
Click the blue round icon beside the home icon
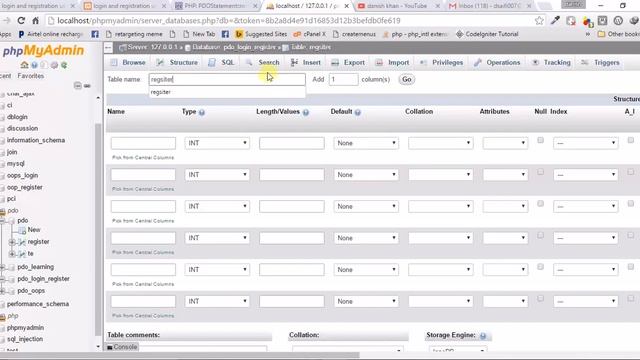[x=35, y=65]
